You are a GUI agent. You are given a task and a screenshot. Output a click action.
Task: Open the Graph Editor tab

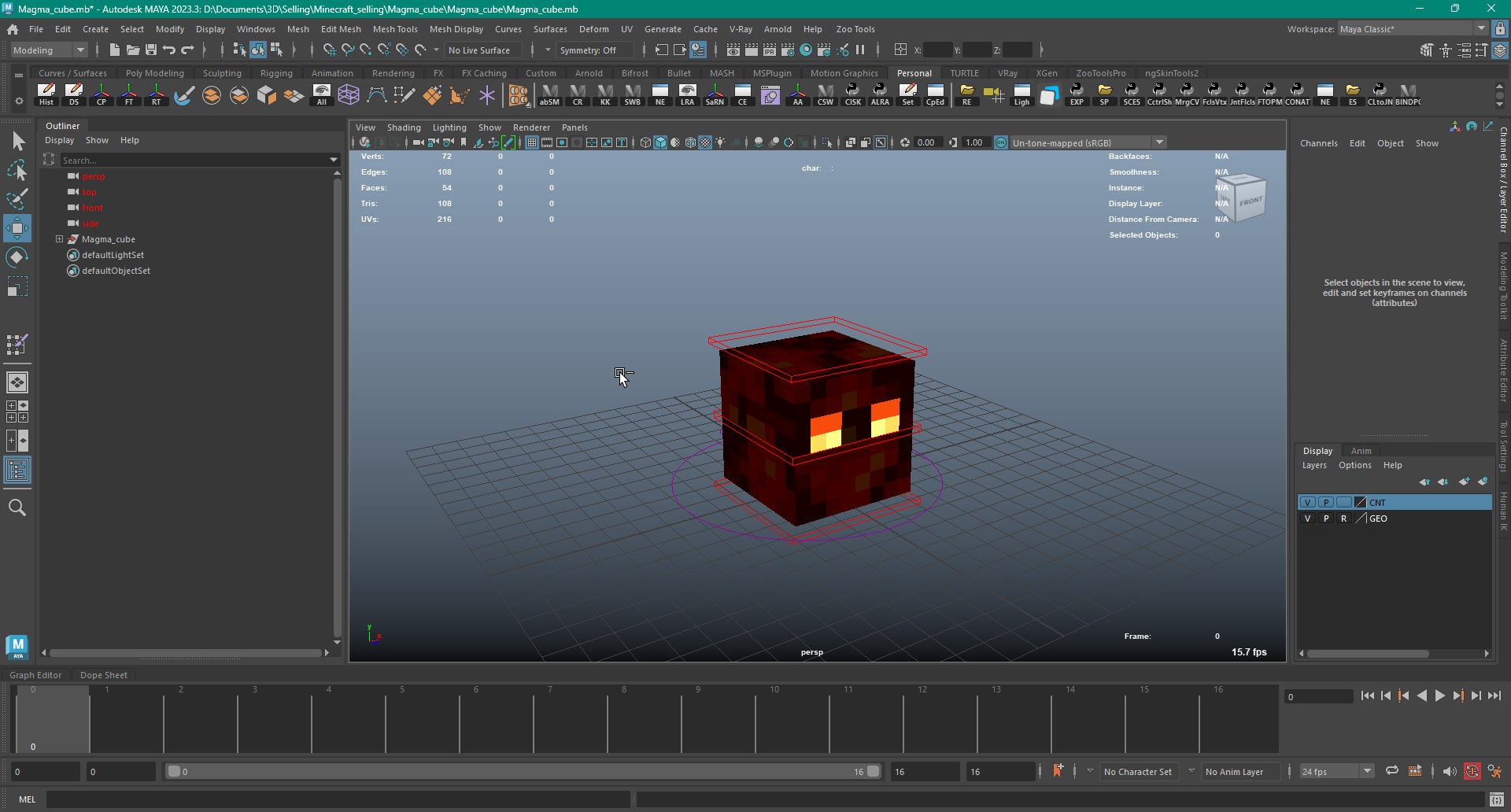pos(35,675)
